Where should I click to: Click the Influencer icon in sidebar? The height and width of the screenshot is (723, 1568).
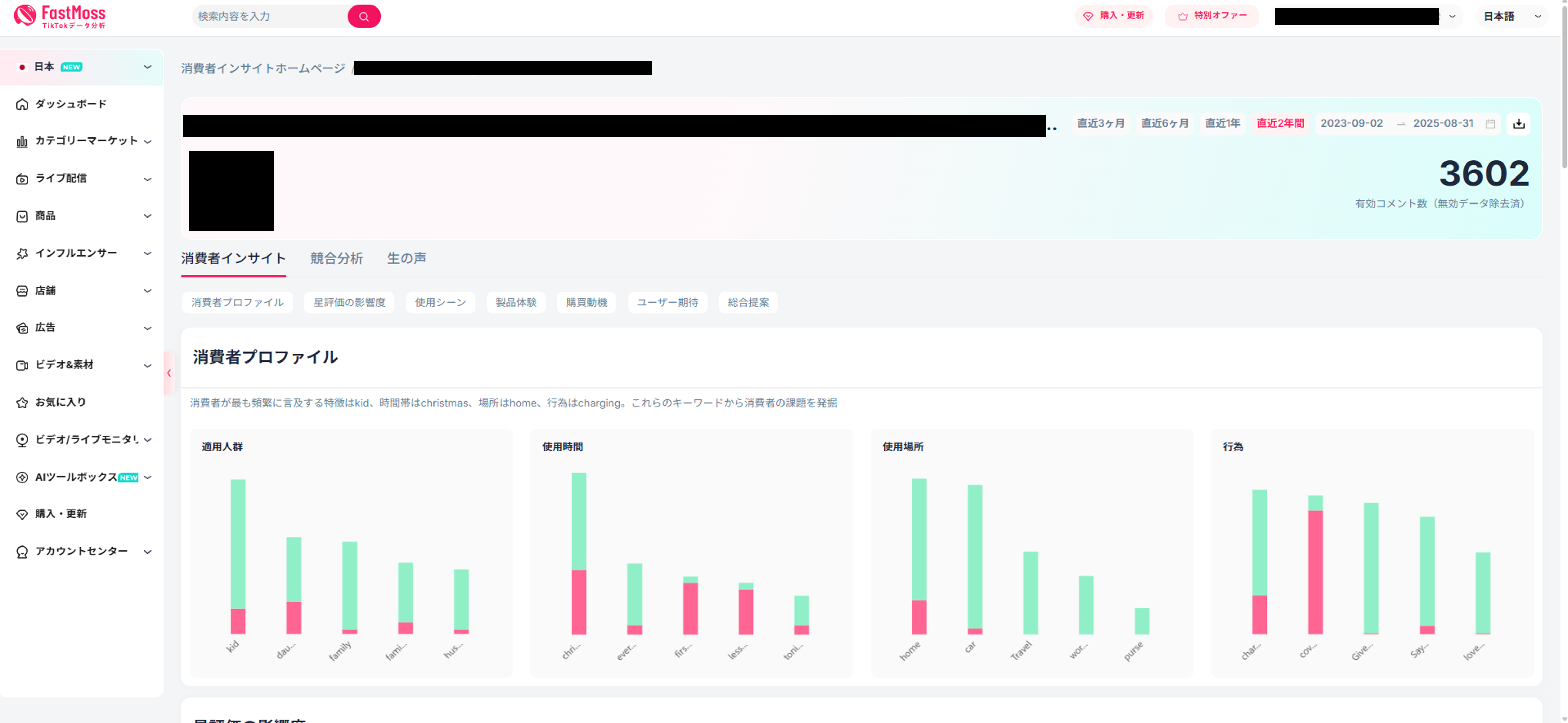[x=22, y=253]
